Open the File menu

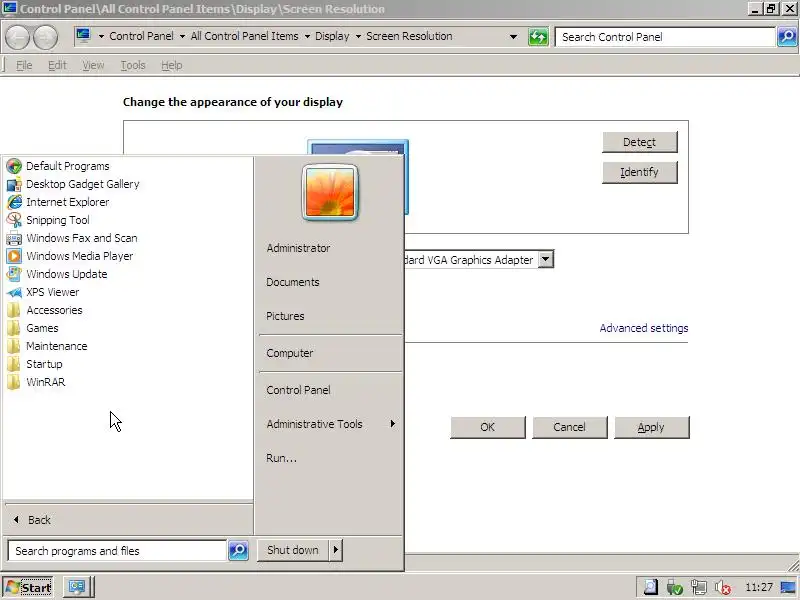(x=24, y=65)
